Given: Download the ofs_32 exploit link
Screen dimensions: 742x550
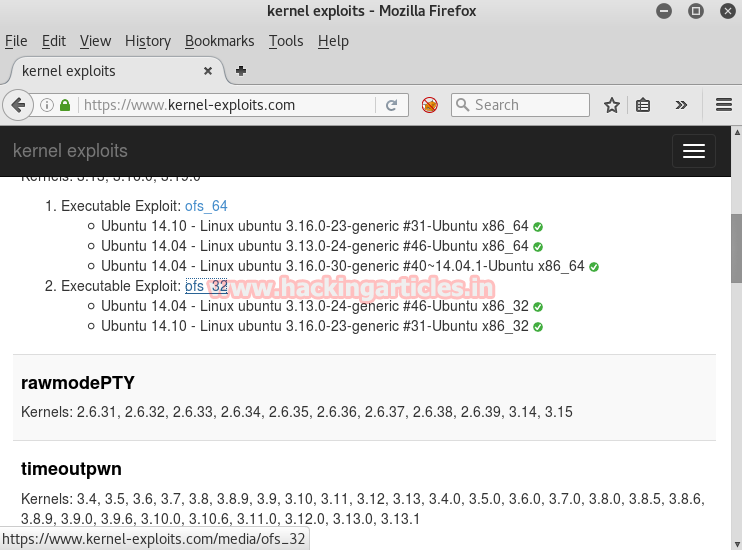Looking at the screenshot, I should (x=206, y=286).
